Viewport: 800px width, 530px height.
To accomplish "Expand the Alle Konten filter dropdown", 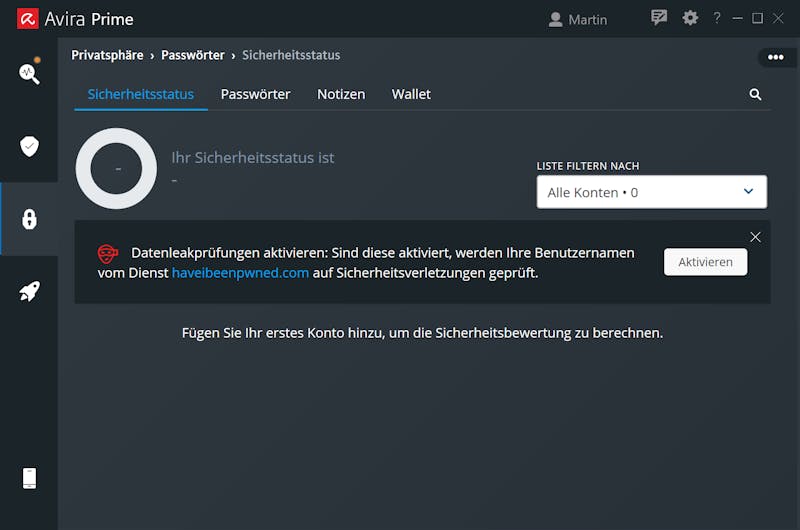I will (x=652, y=192).
